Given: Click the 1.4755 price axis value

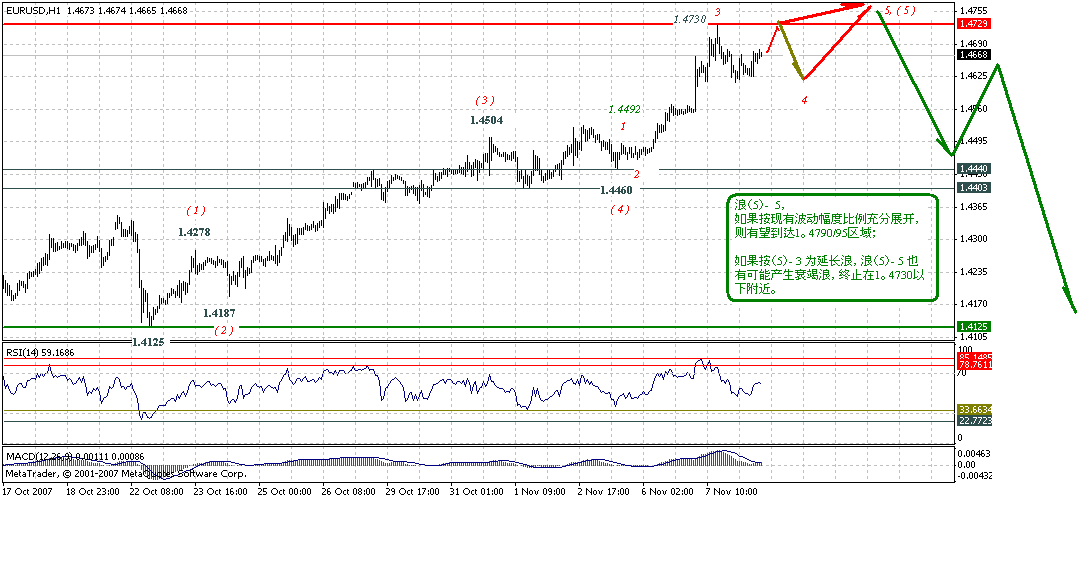Looking at the screenshot, I should tap(974, 11).
